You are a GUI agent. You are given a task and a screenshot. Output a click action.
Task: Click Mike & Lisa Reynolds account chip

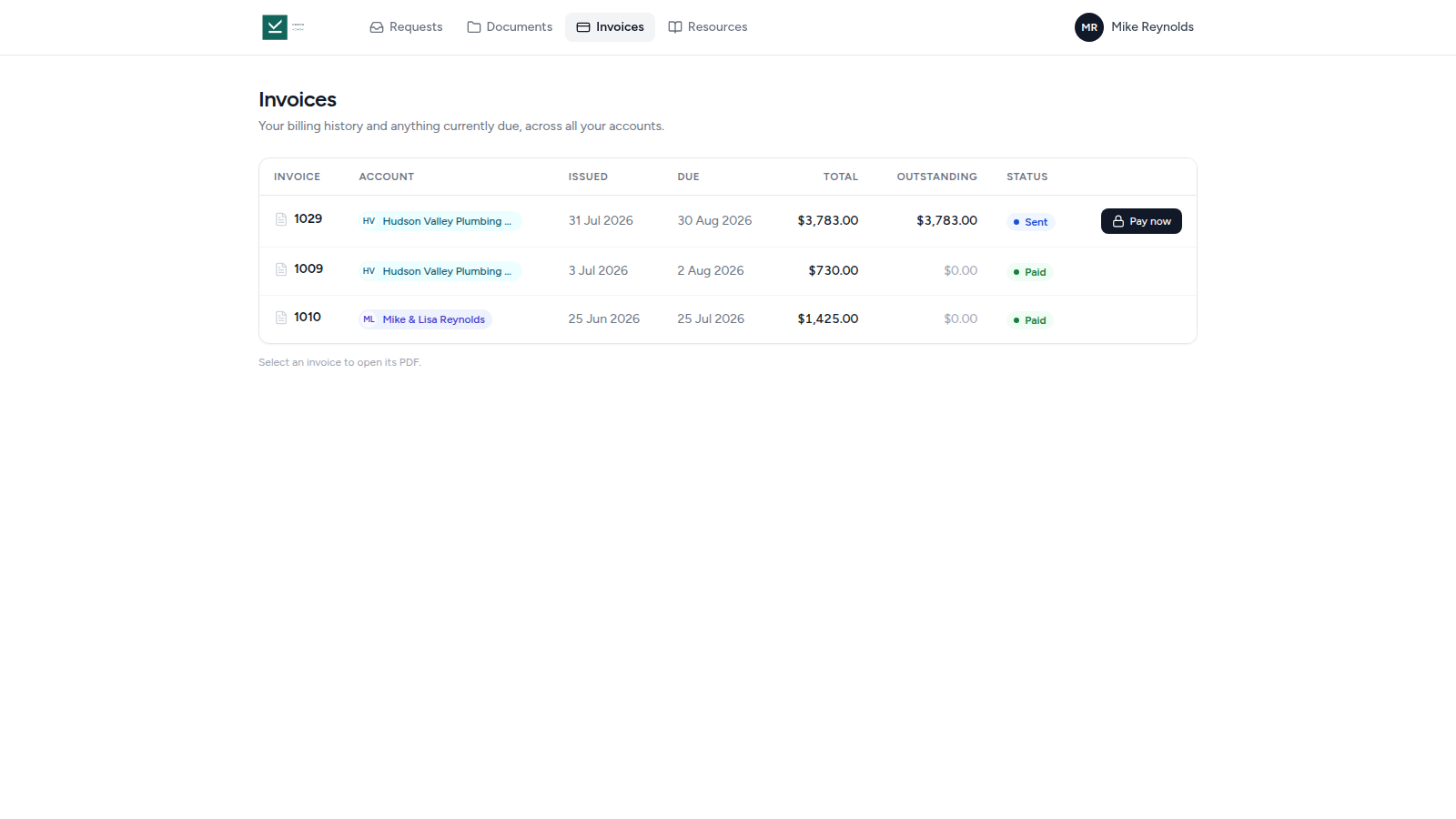425,319
